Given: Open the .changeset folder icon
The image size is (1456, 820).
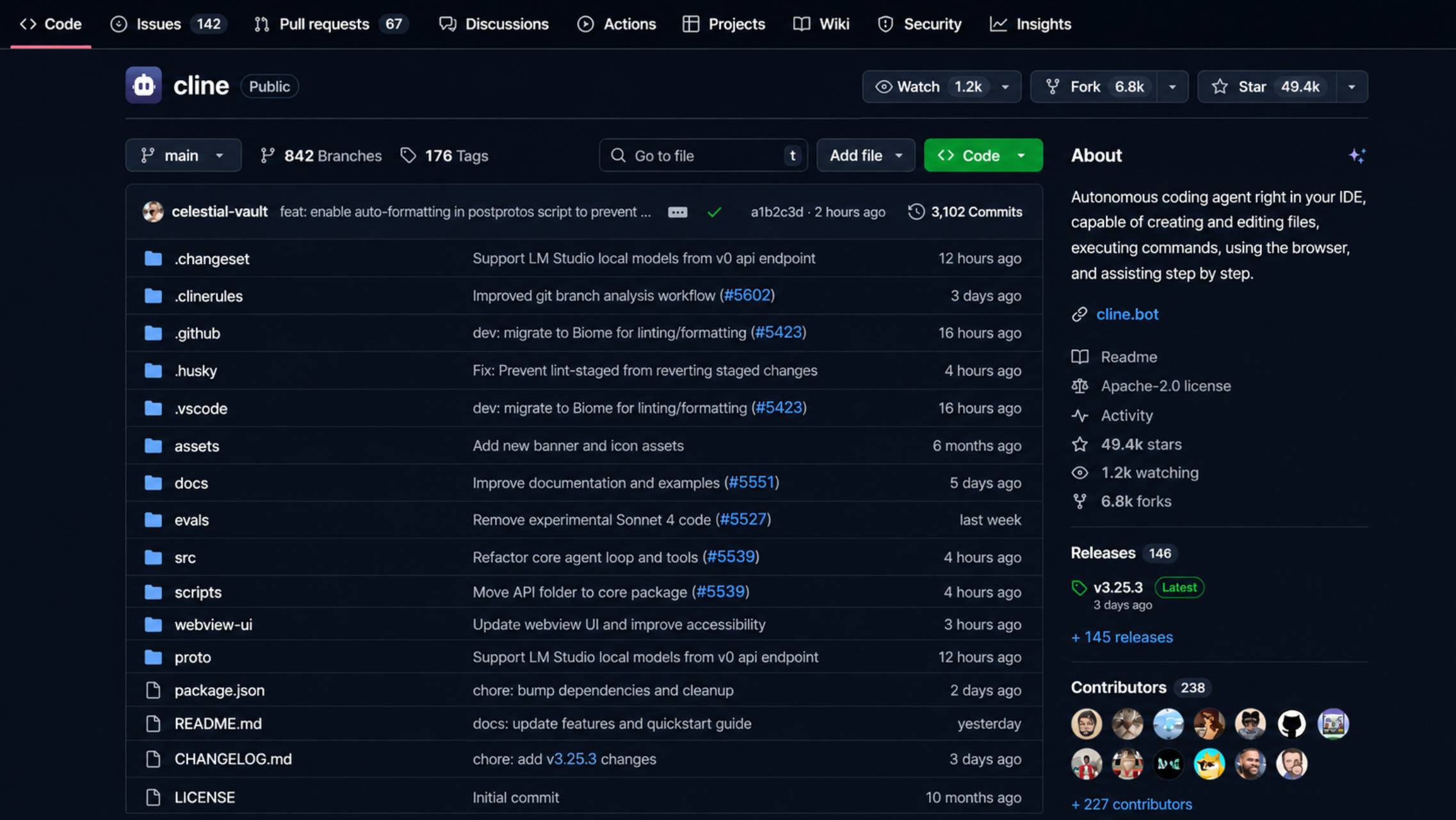Looking at the screenshot, I should tap(153, 258).
